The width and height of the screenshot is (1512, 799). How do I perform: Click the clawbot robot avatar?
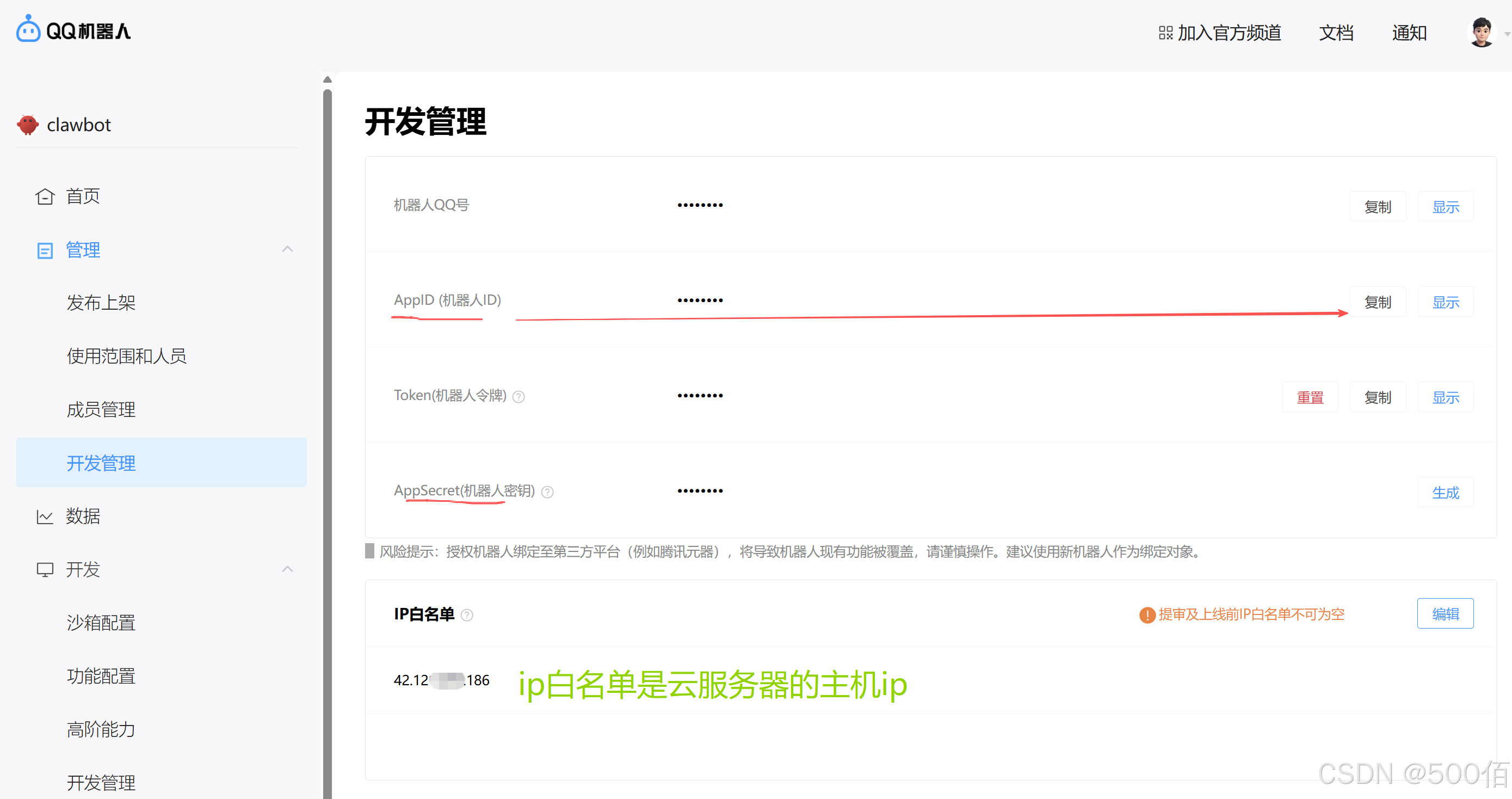coord(27,125)
